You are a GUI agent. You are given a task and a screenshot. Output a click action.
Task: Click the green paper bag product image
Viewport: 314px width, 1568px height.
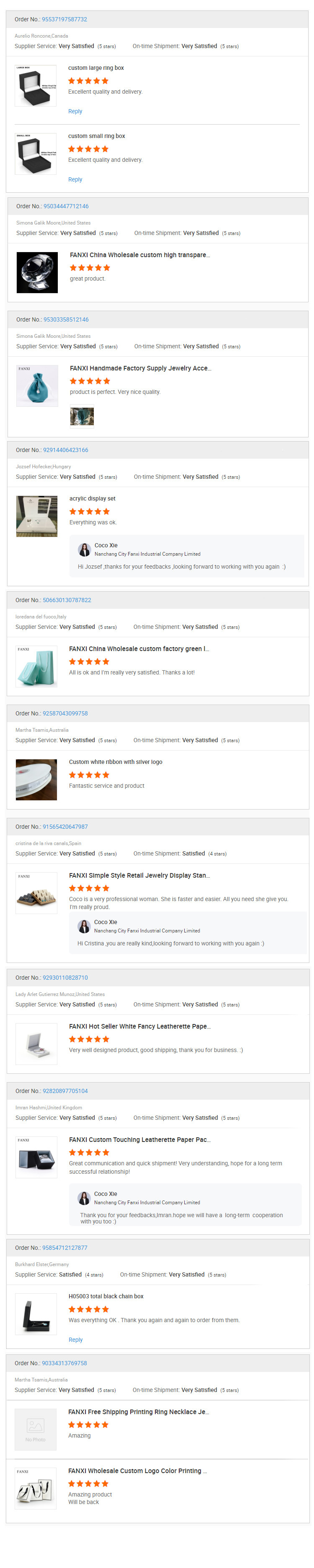tap(36, 667)
